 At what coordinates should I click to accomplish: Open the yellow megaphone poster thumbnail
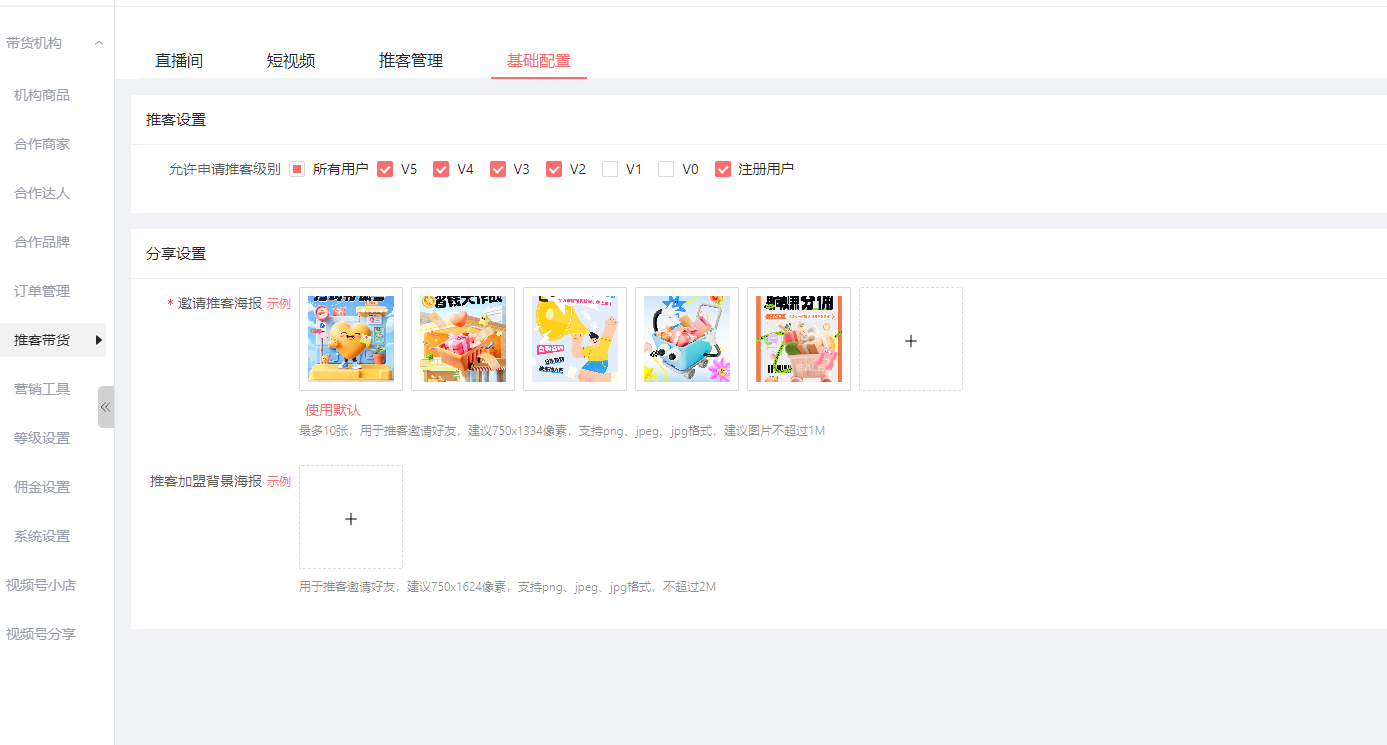[574, 339]
